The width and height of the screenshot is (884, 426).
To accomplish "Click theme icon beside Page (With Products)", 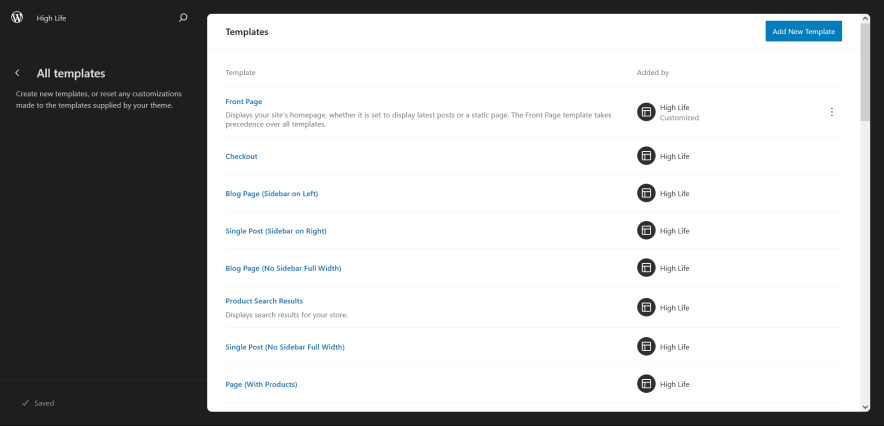I will 646,384.
